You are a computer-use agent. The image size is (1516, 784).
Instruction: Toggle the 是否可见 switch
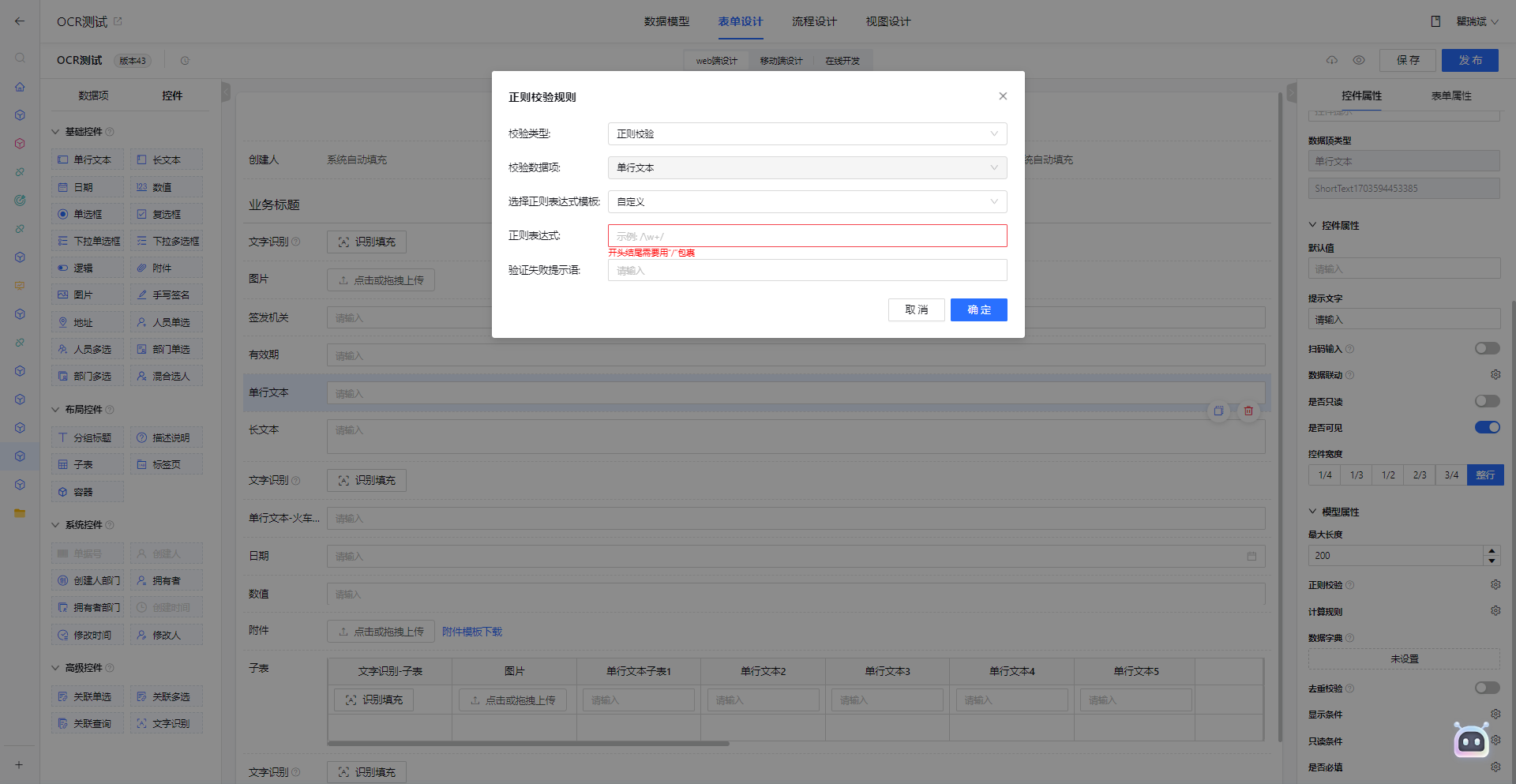(x=1487, y=428)
